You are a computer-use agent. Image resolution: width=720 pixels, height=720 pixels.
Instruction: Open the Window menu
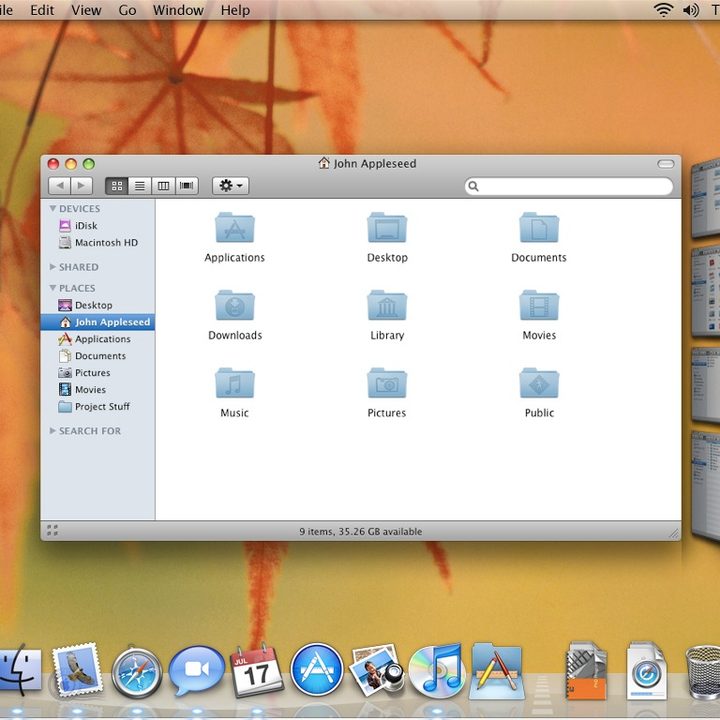(178, 10)
